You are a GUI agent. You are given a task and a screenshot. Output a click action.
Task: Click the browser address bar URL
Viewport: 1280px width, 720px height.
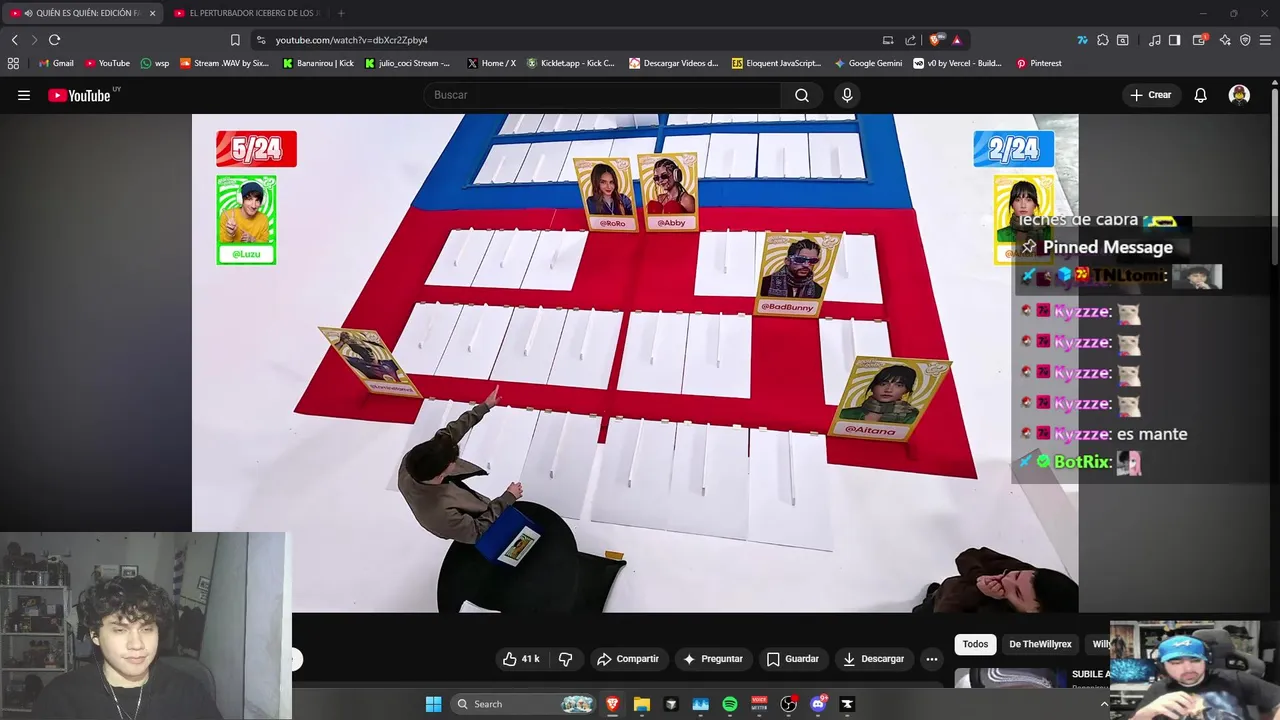352,40
